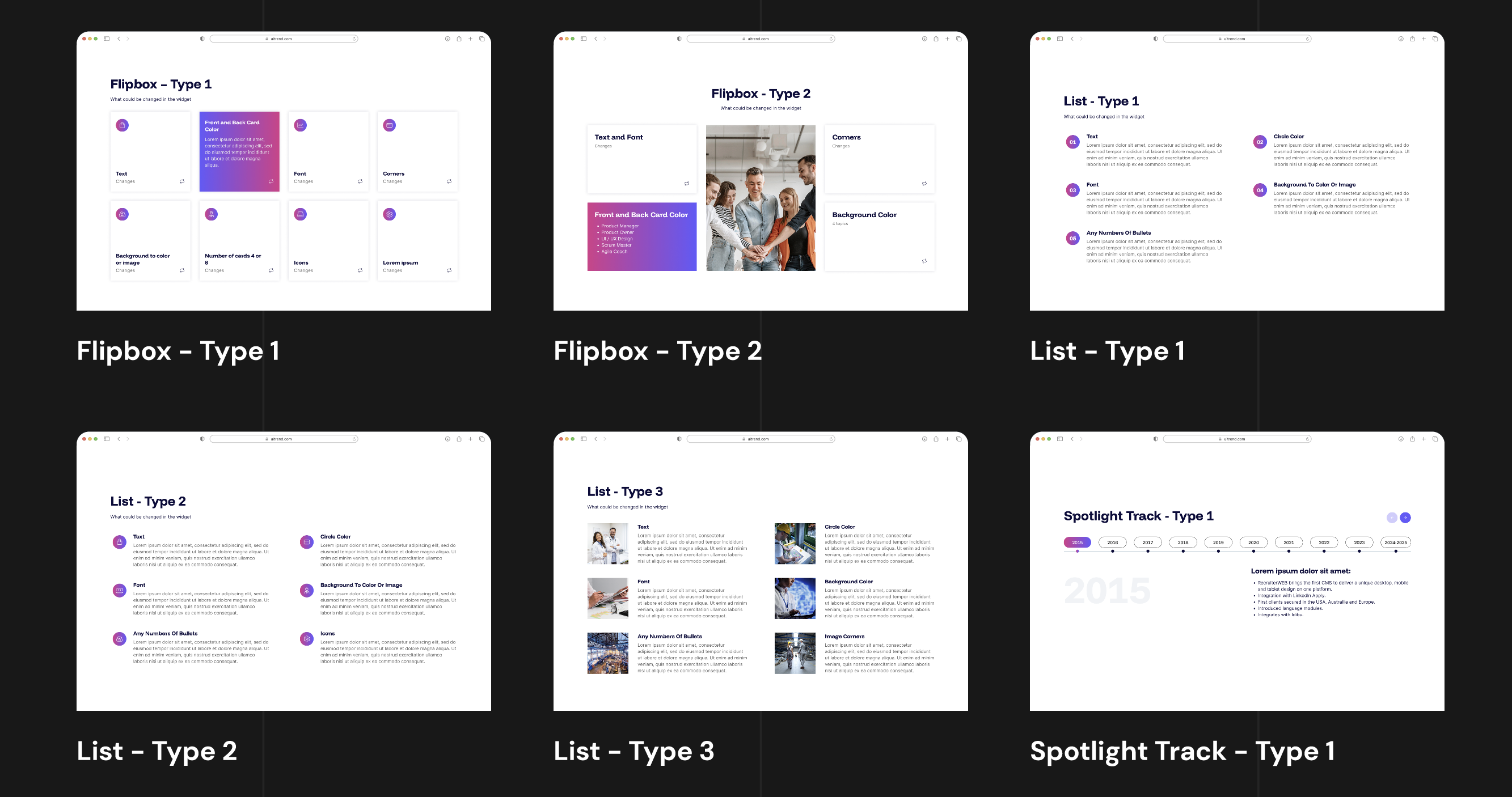Click team photo in Flipbox Type 2

[x=760, y=198]
